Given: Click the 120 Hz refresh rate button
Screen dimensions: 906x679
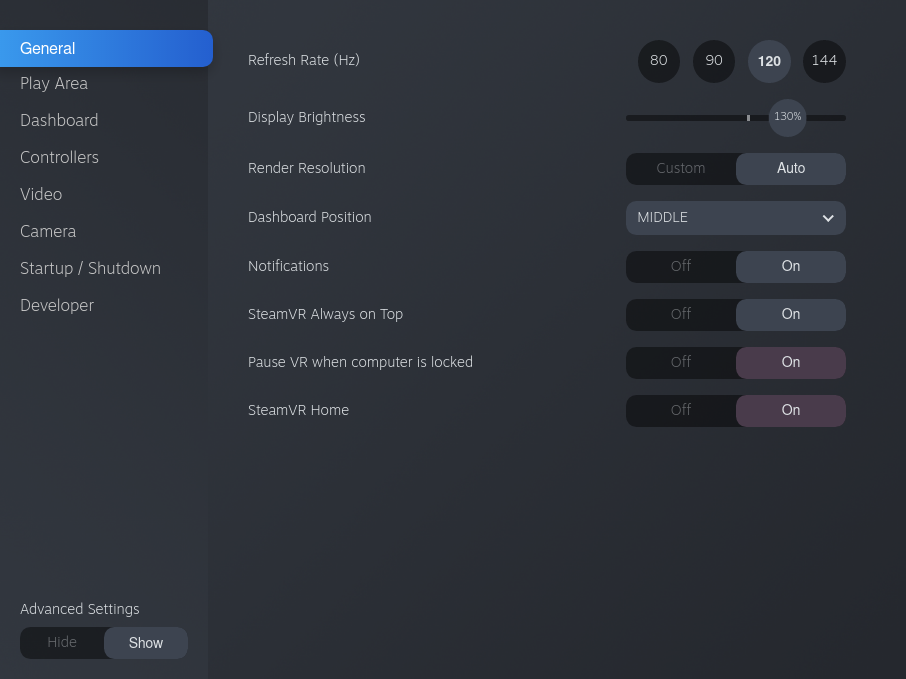Looking at the screenshot, I should [x=769, y=61].
